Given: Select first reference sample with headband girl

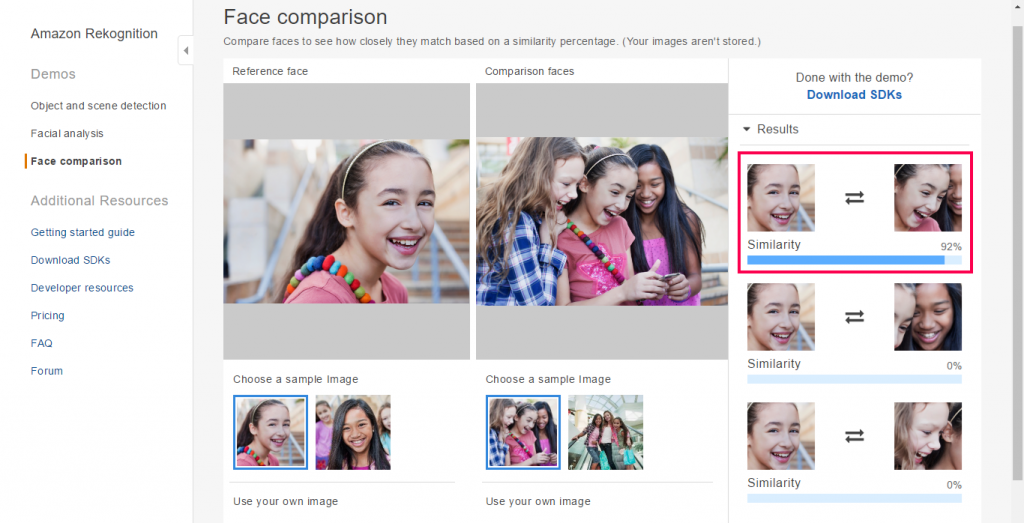Looking at the screenshot, I should pyautogui.click(x=270, y=432).
